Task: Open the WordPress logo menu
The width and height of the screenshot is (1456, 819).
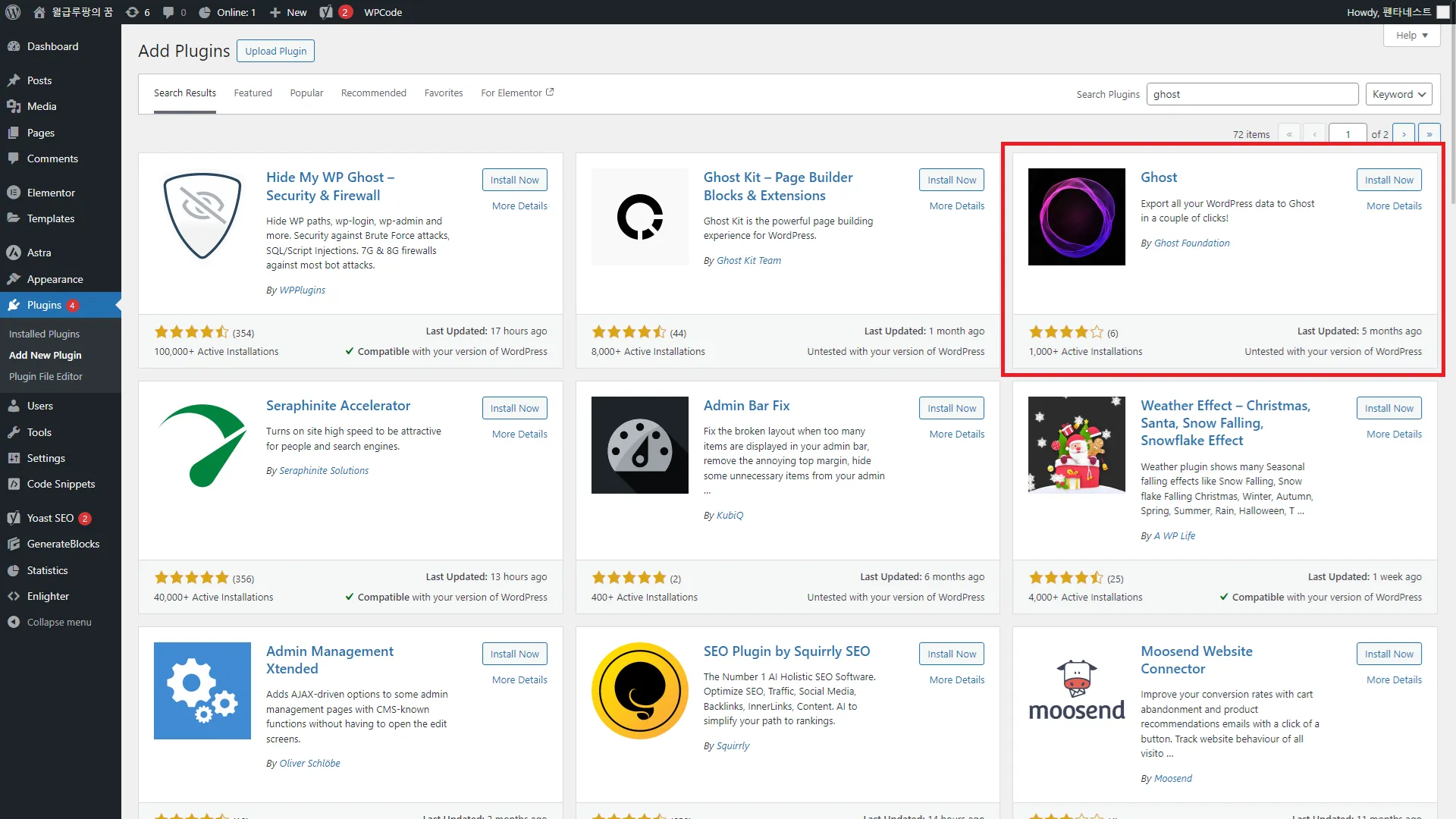Action: 13,12
